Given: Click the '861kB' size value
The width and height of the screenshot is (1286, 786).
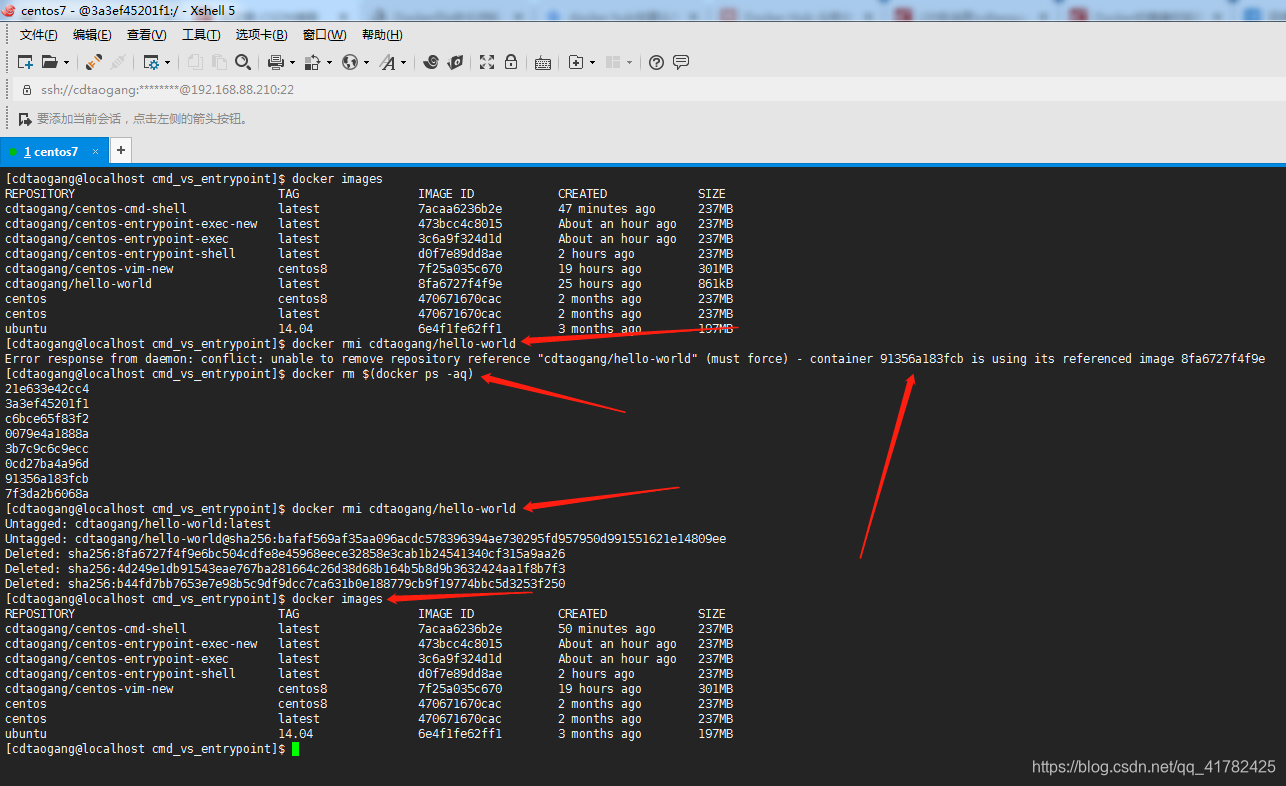Looking at the screenshot, I should pos(715,284).
